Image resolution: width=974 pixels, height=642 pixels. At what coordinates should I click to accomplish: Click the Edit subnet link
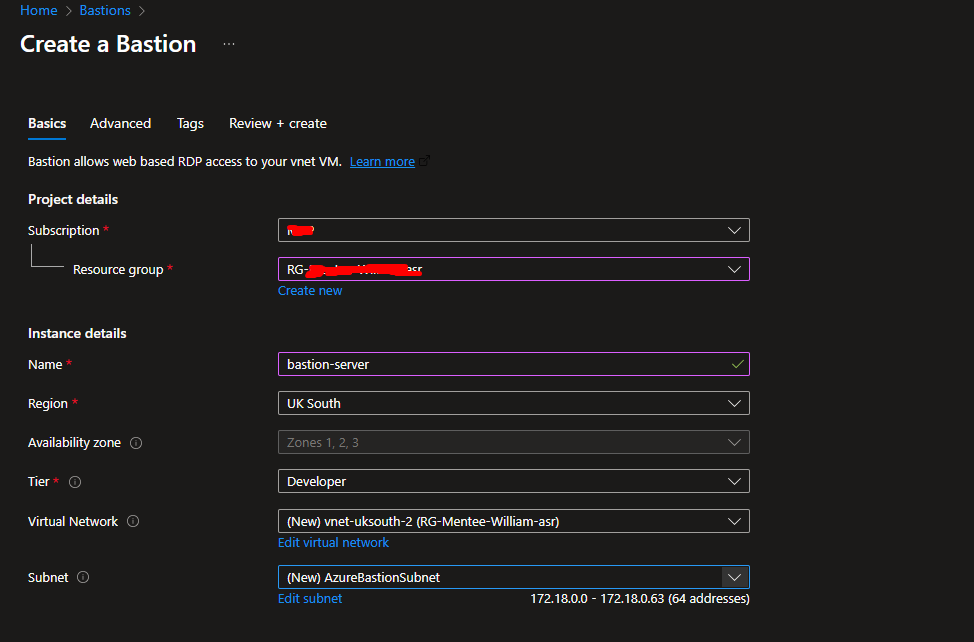click(x=310, y=598)
